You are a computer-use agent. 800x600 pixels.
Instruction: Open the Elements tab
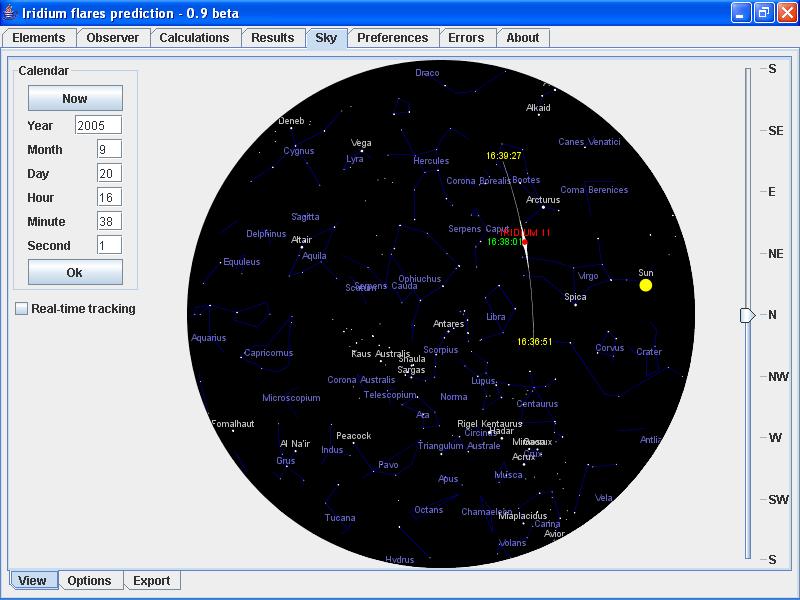[x=39, y=38]
